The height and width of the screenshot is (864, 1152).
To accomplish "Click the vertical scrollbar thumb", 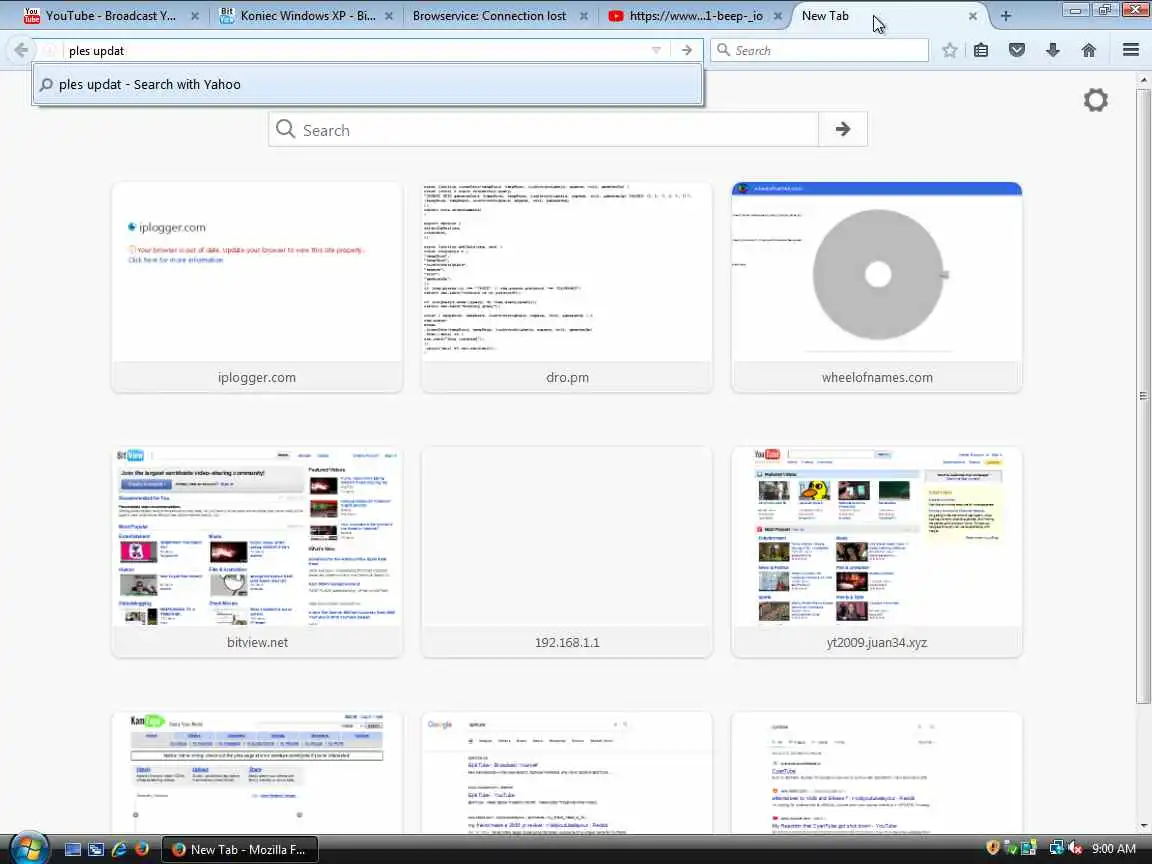I will point(1143,395).
